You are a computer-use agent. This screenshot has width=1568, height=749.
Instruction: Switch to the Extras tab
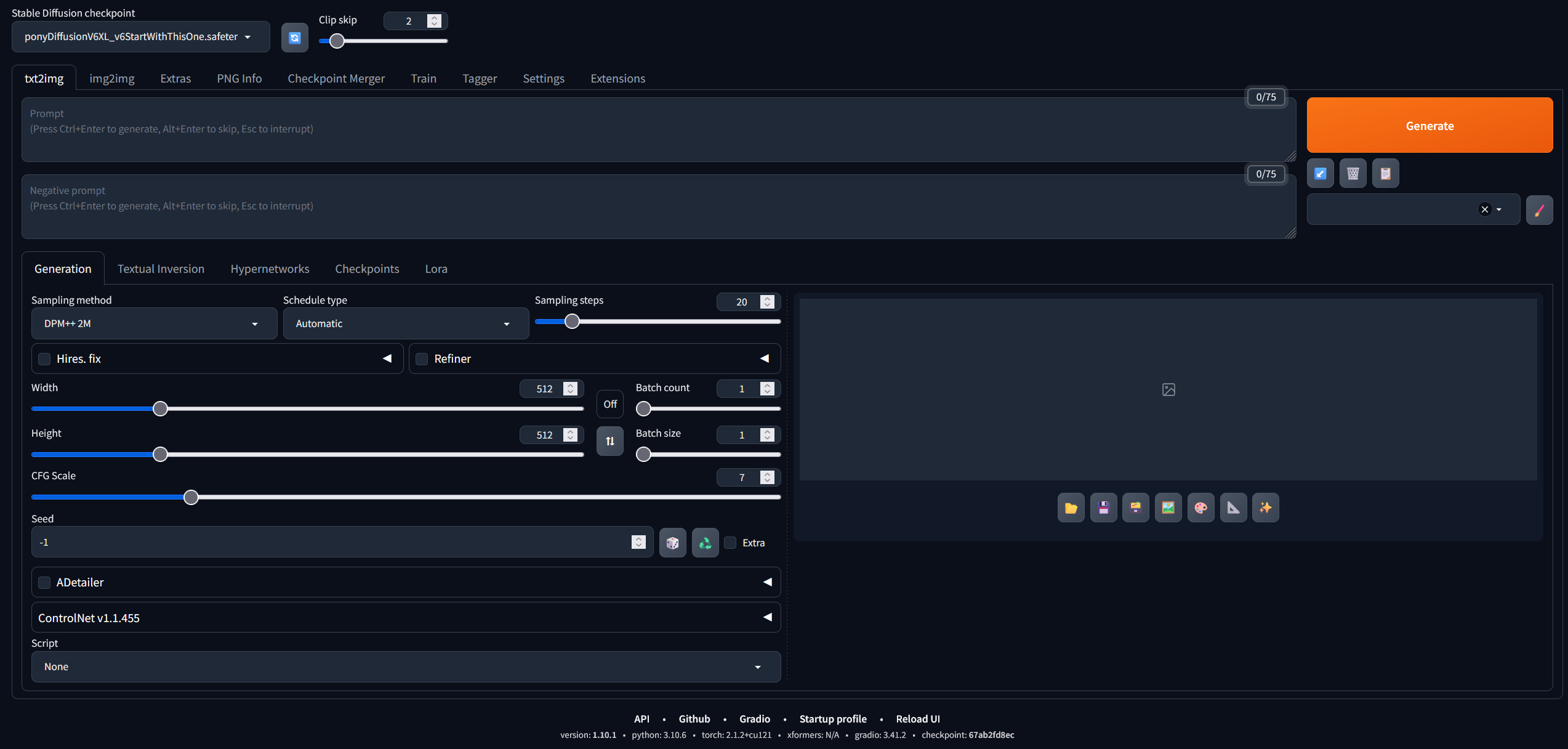tap(175, 78)
